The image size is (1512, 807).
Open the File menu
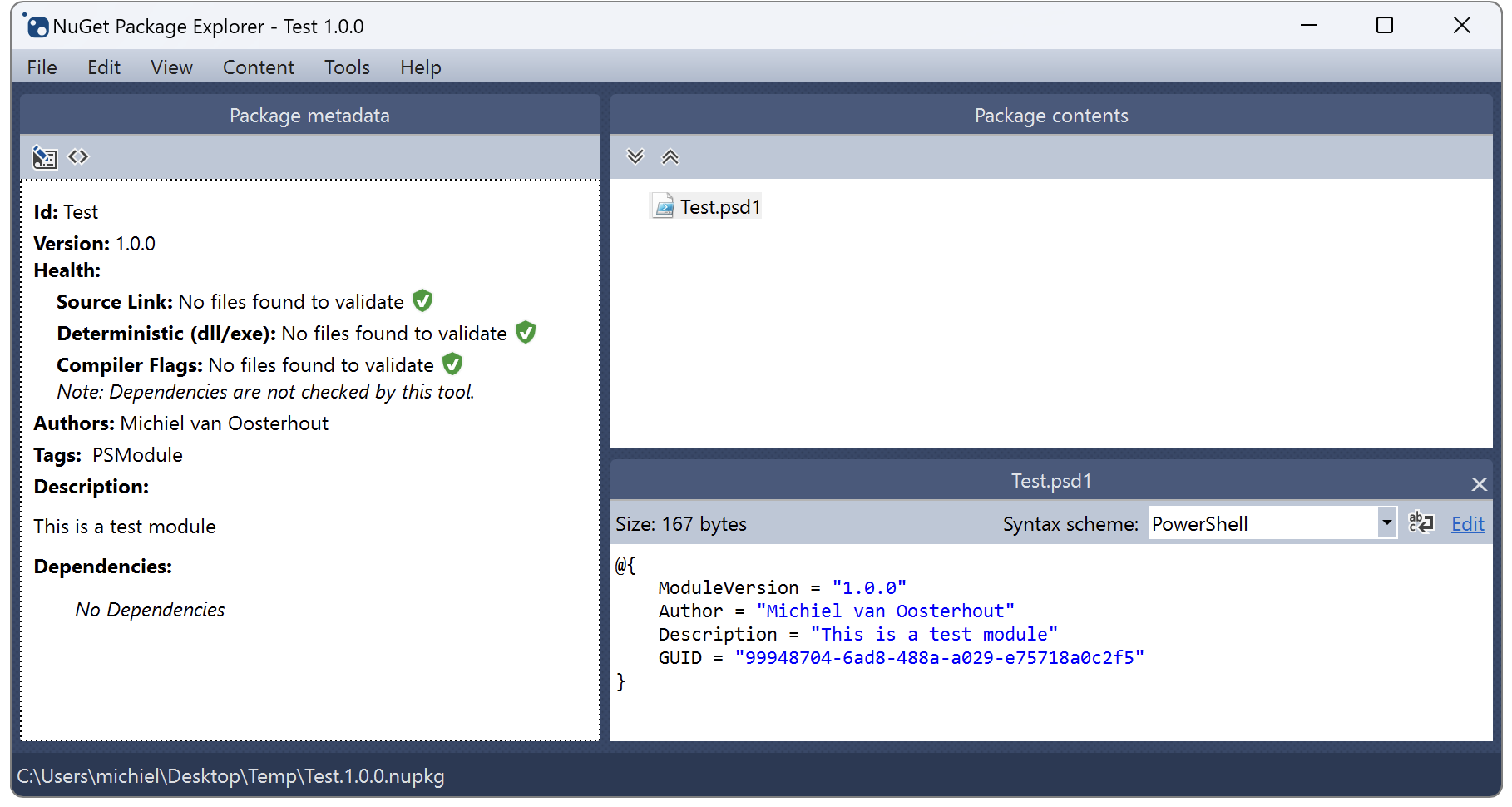tap(42, 67)
